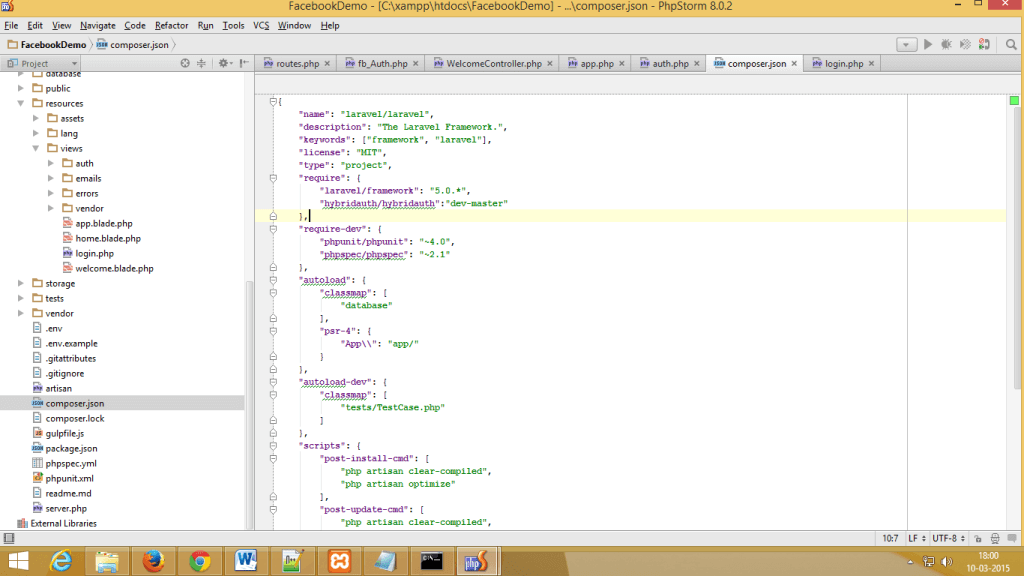
Task: Fold the "autoload" block in gutter
Action: coord(274,280)
